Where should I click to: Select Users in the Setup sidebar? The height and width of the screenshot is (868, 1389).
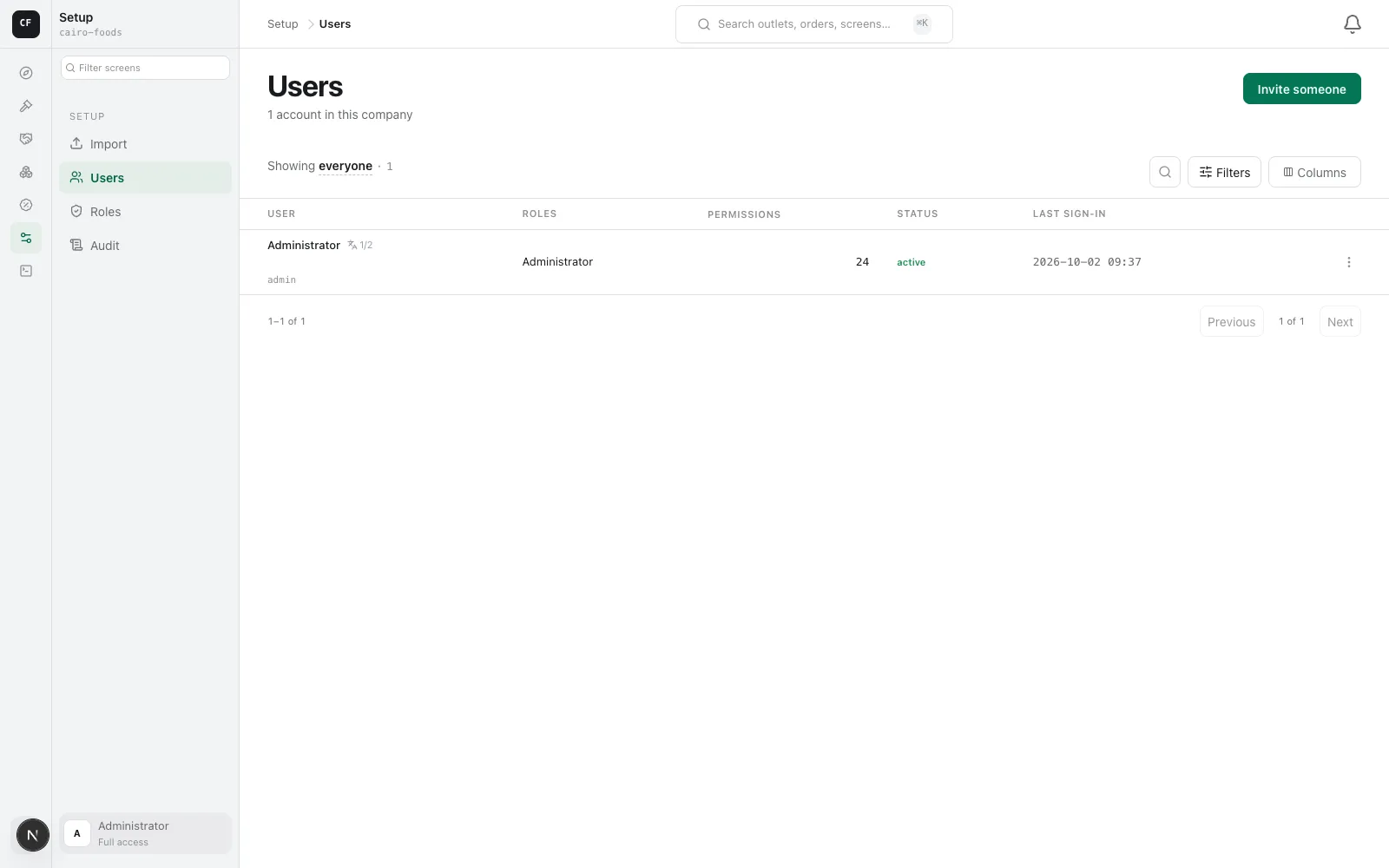pos(145,178)
